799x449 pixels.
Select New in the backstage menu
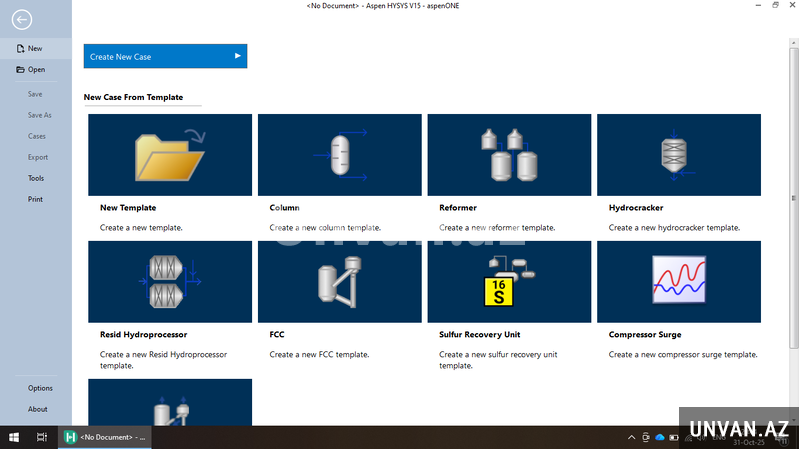click(x=35, y=48)
